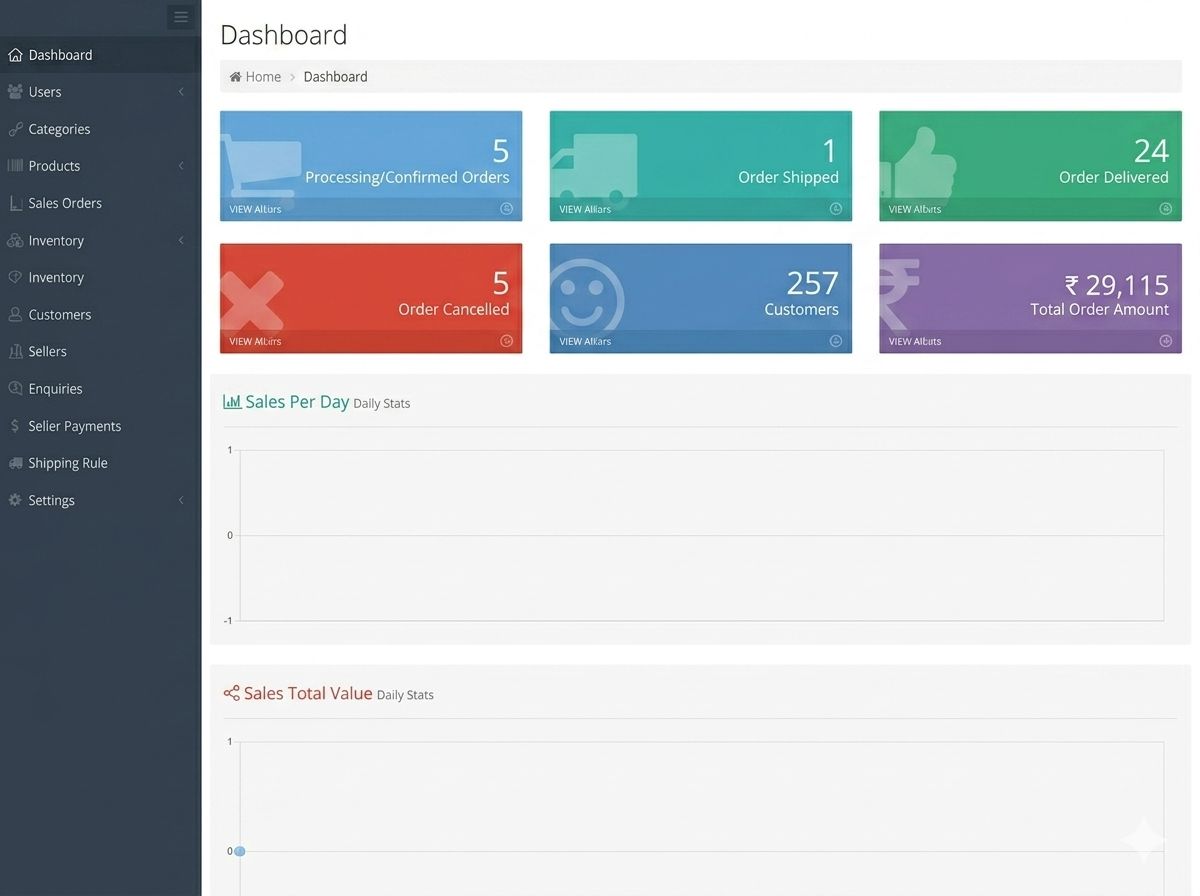The image size is (1200, 896).
Task: Expand the Products submenu chevron
Action: click(181, 166)
